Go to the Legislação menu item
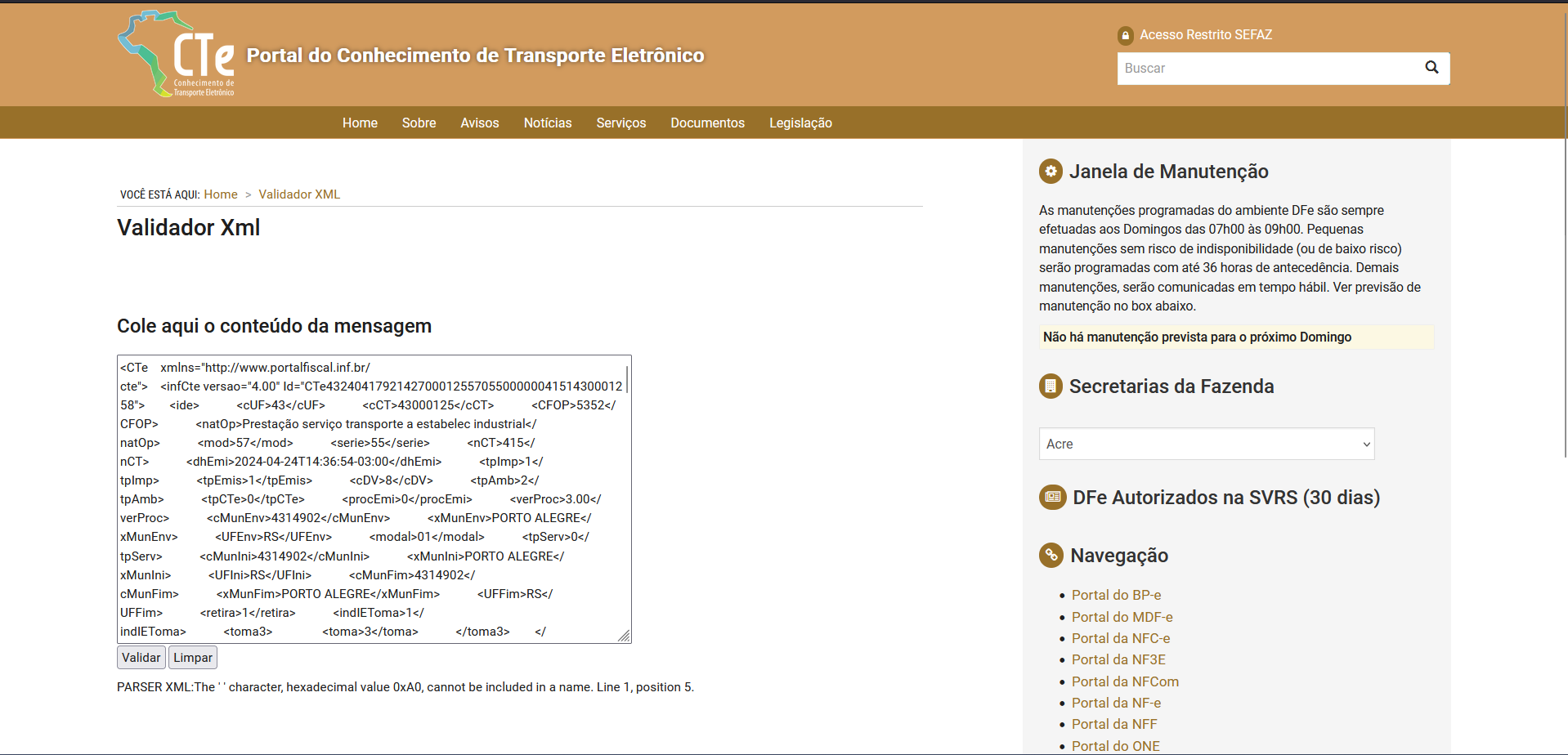This screenshot has width=1568, height=755. point(800,123)
